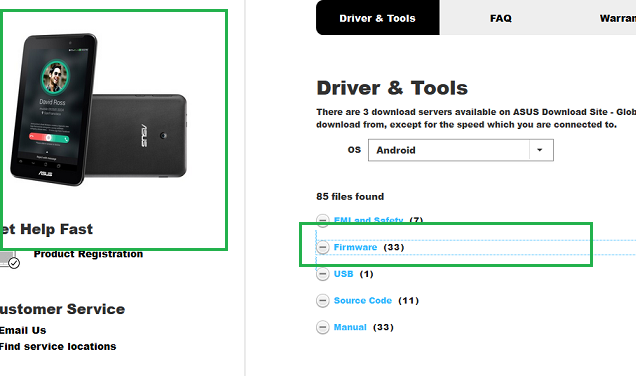
Task: Select the Android OS combo box
Action: pyautogui.click(x=461, y=150)
